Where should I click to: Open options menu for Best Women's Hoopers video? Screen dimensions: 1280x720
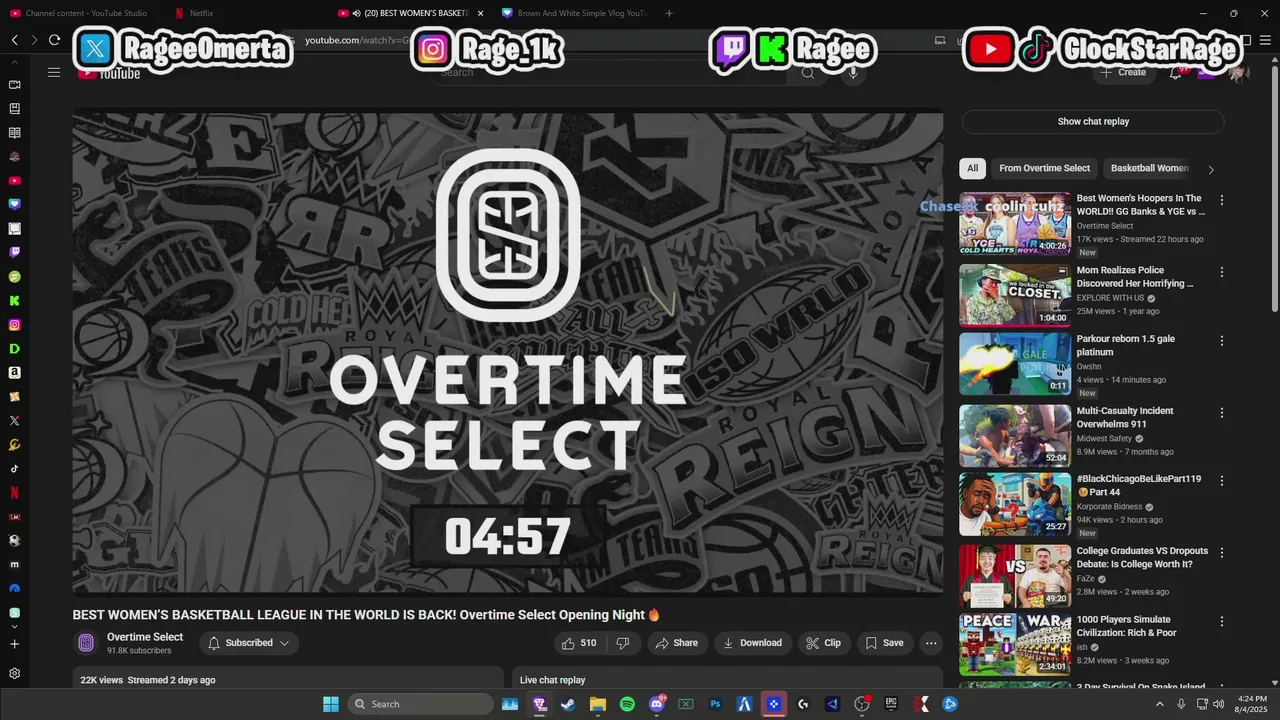tap(1221, 200)
